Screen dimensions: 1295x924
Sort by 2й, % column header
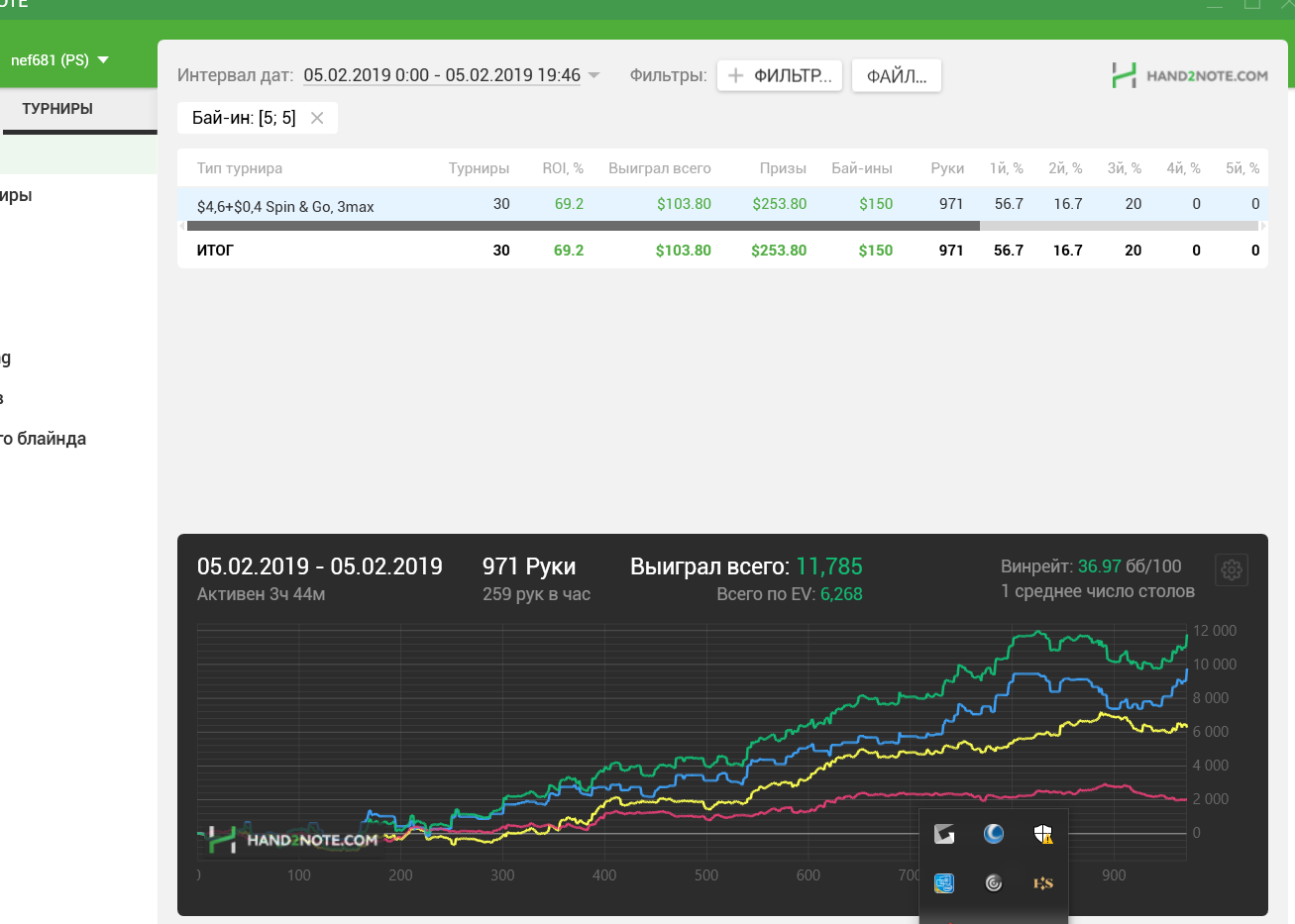click(x=1065, y=168)
